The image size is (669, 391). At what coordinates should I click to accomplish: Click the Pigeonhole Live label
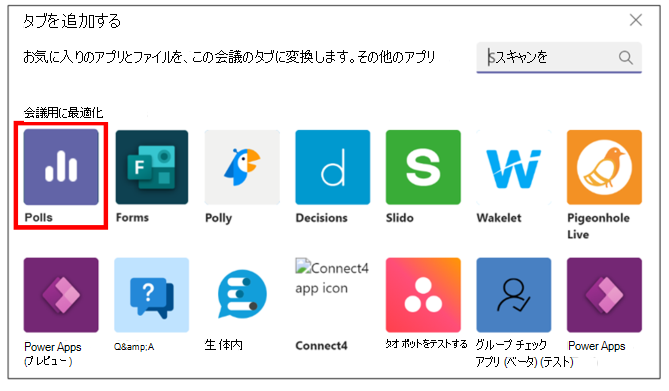pyautogui.click(x=598, y=226)
